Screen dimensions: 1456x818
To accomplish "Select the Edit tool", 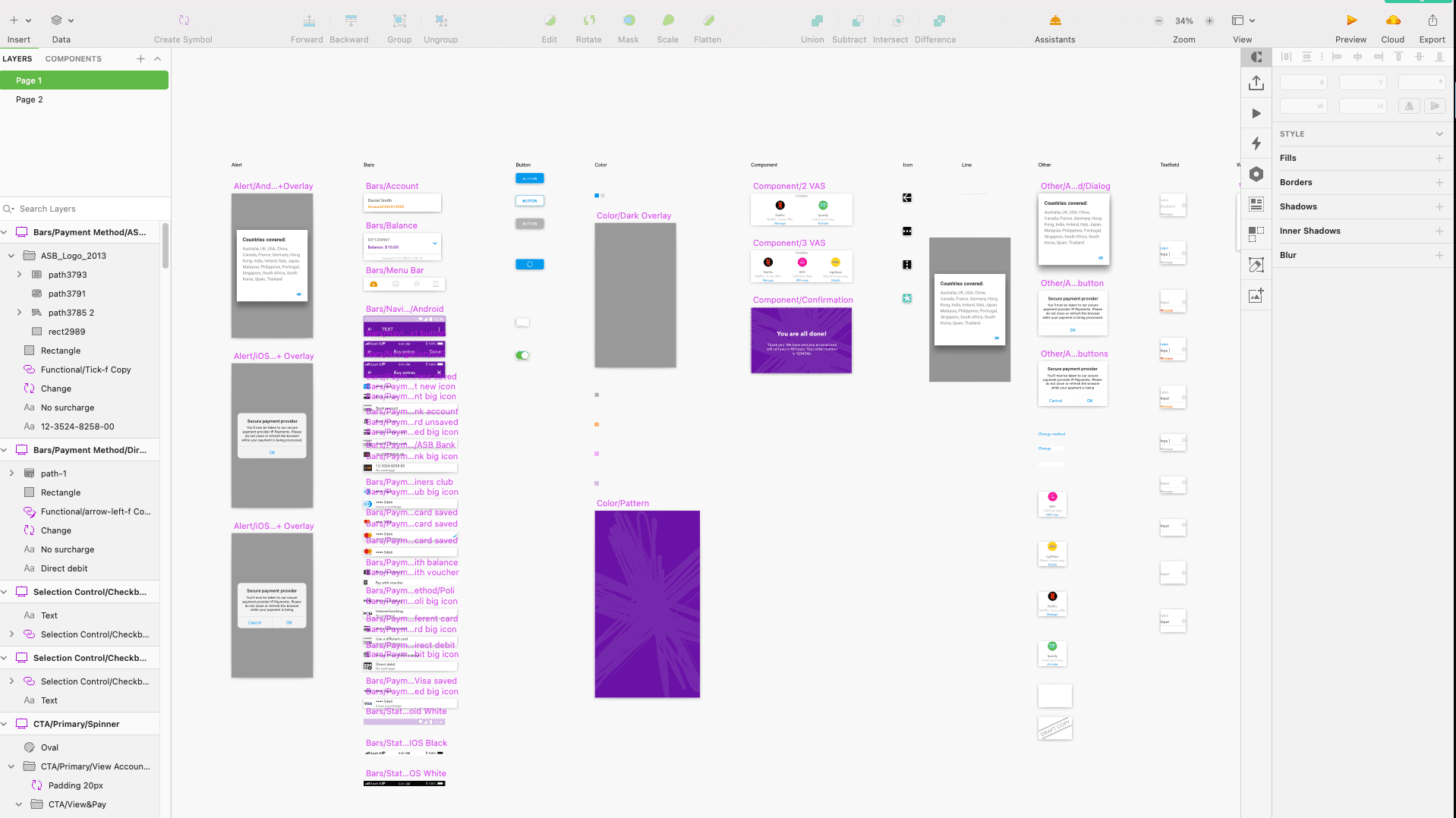I will (x=550, y=28).
